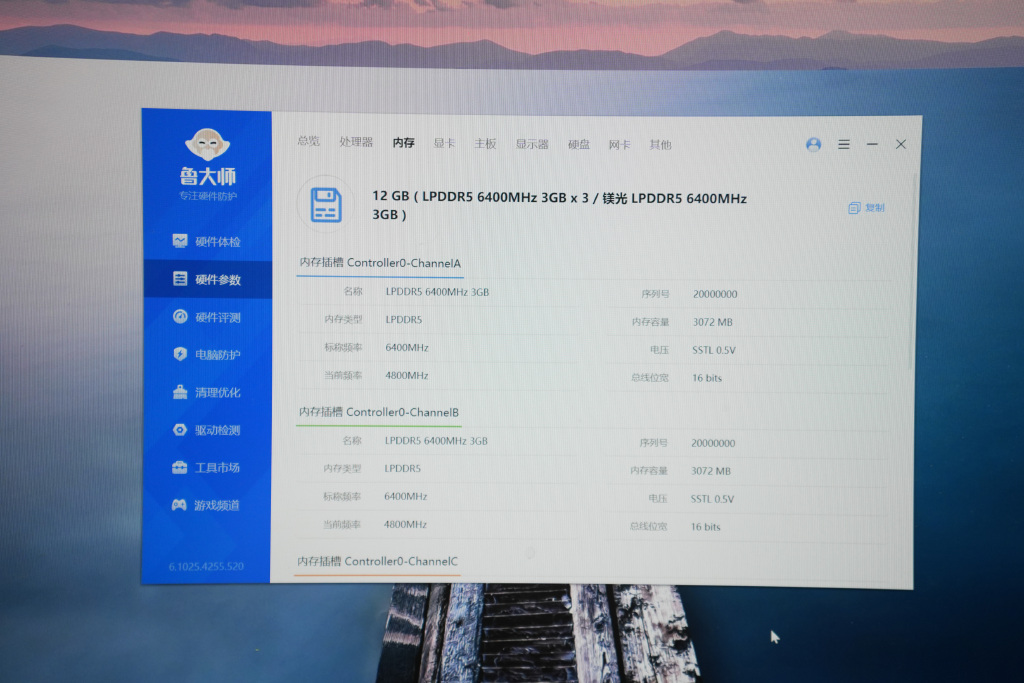Screen dimensions: 1024x683
Task: Open 硬件评测 in the sidebar
Action: point(207,317)
